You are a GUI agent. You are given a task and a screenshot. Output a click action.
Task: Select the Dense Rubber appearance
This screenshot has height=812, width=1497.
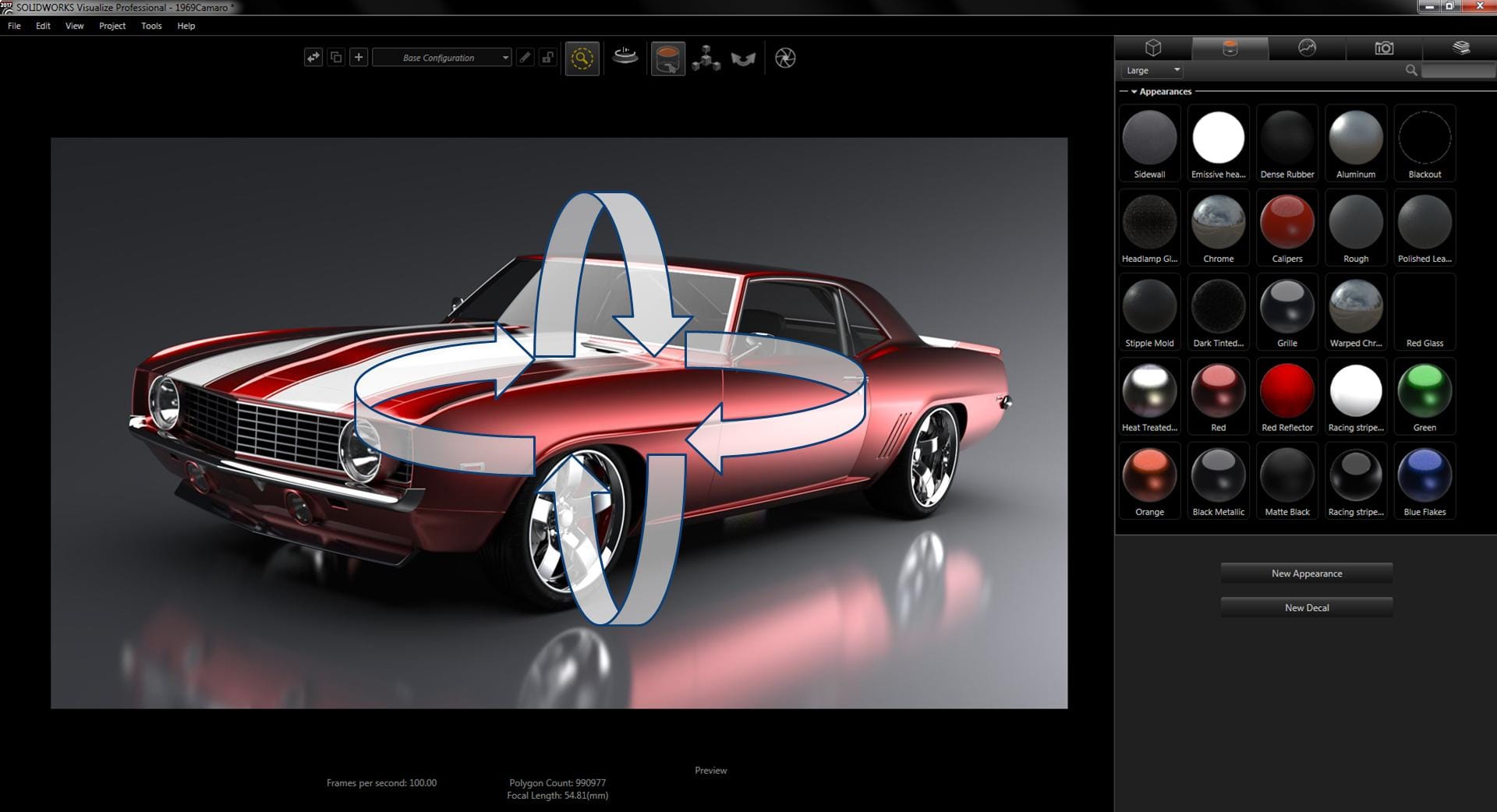click(x=1287, y=144)
